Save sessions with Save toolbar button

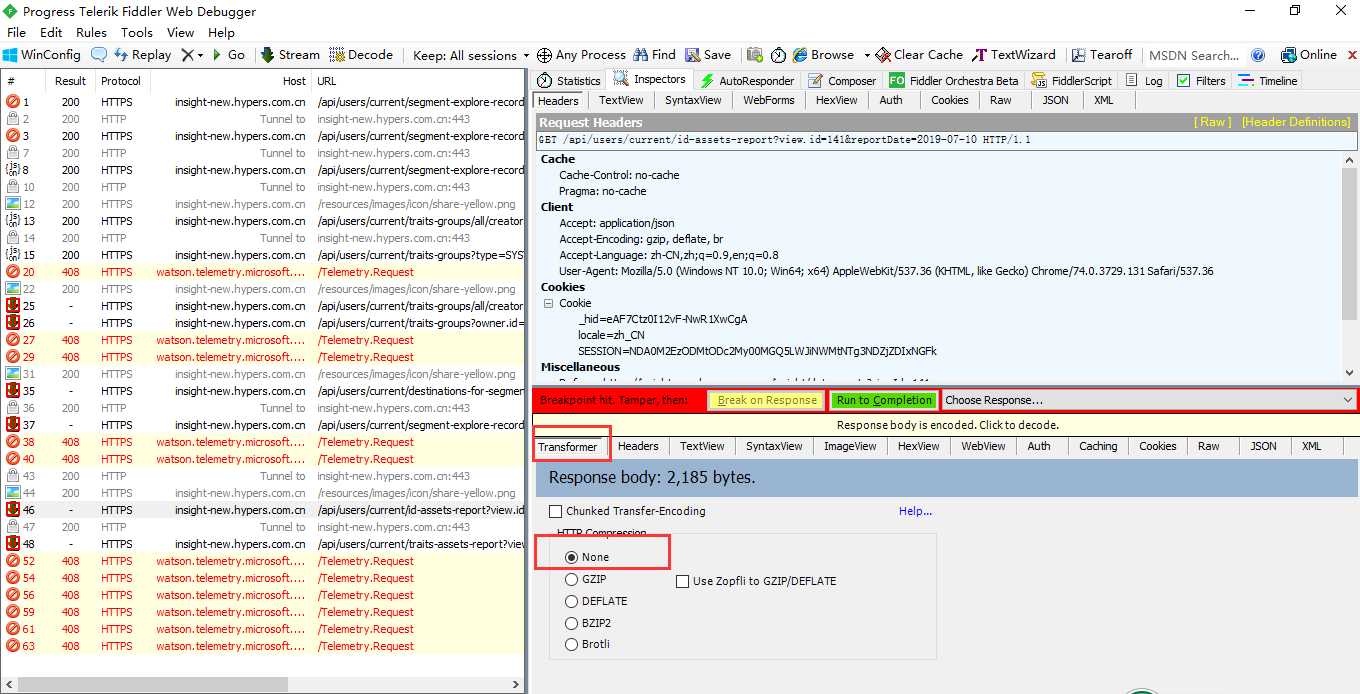point(708,55)
